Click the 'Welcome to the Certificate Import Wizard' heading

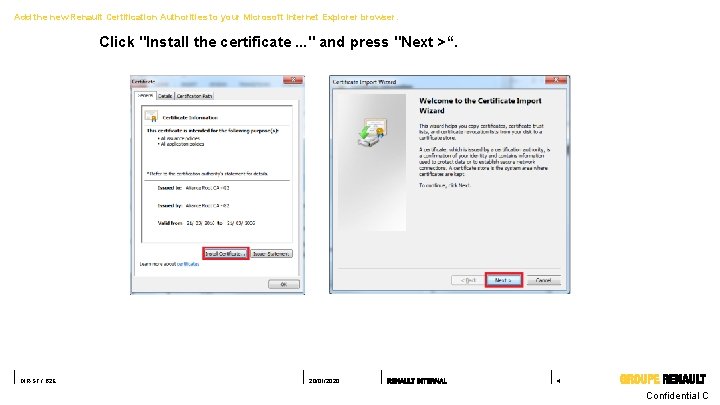coord(480,106)
